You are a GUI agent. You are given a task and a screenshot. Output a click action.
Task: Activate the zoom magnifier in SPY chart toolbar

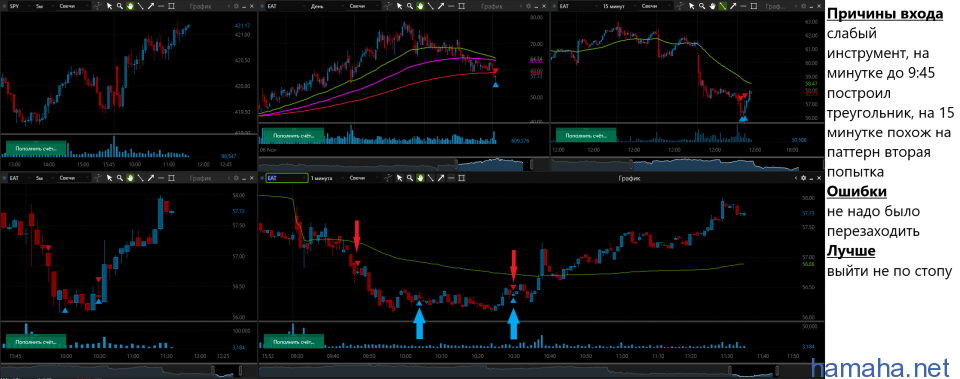pos(120,6)
